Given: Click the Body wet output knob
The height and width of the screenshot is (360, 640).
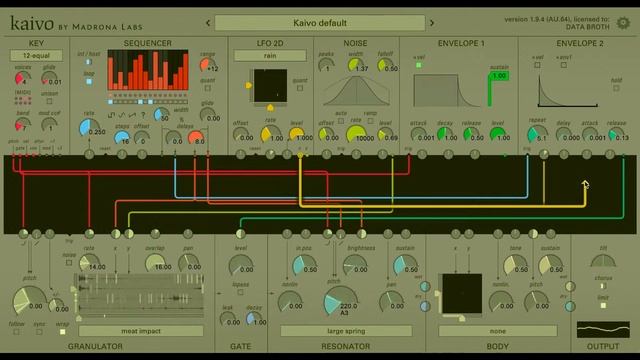Looking at the screenshot, I should (x=570, y=286).
